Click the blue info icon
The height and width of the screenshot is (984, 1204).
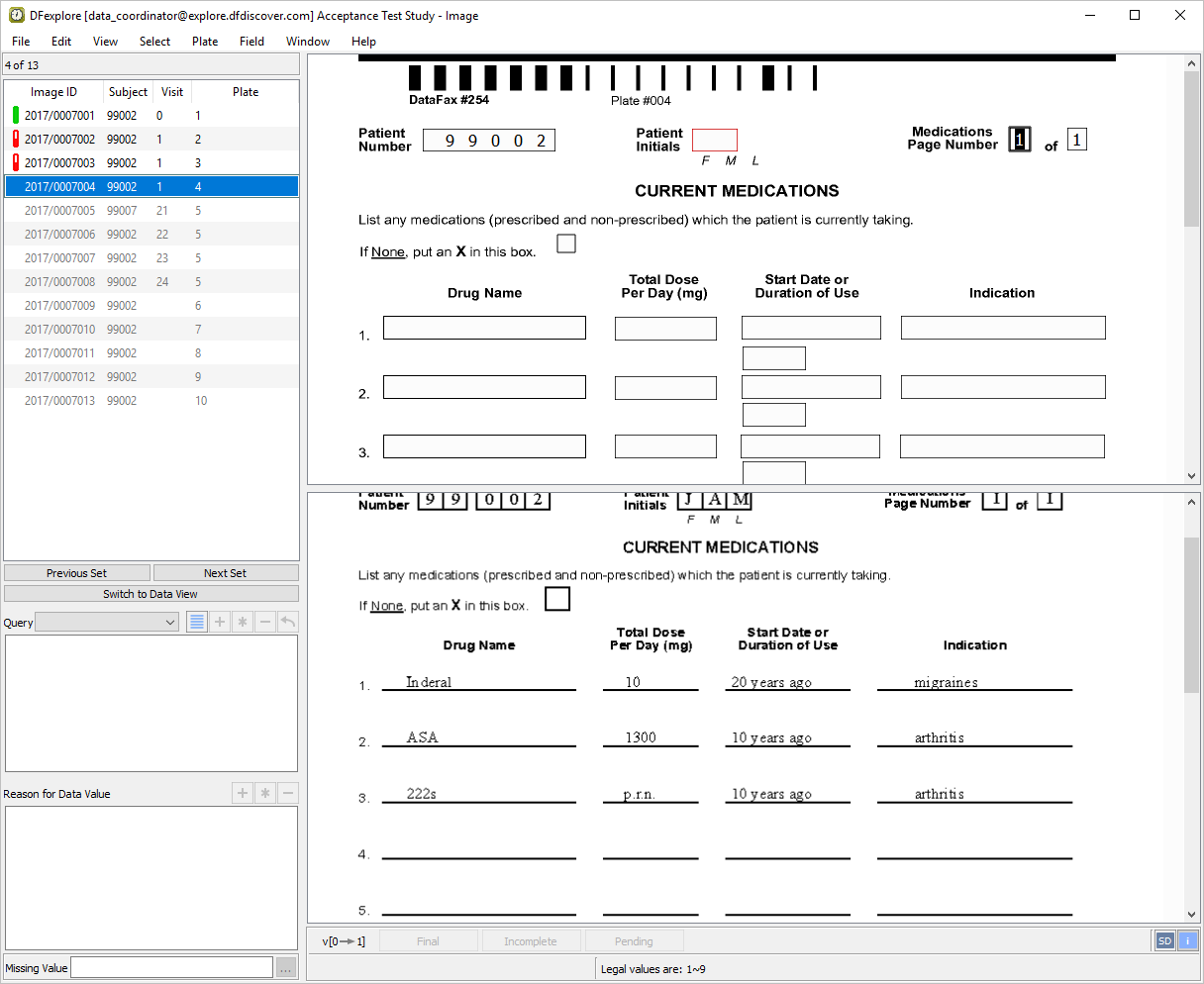point(1187,941)
